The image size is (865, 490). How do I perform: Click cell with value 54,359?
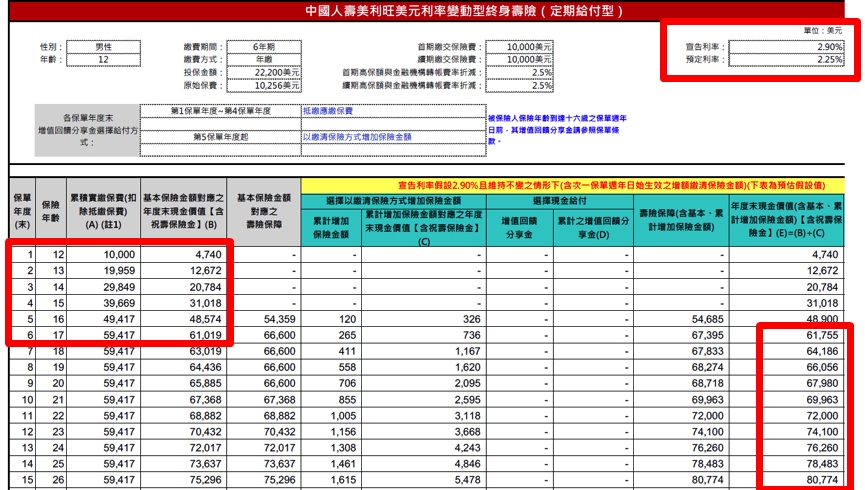264,319
